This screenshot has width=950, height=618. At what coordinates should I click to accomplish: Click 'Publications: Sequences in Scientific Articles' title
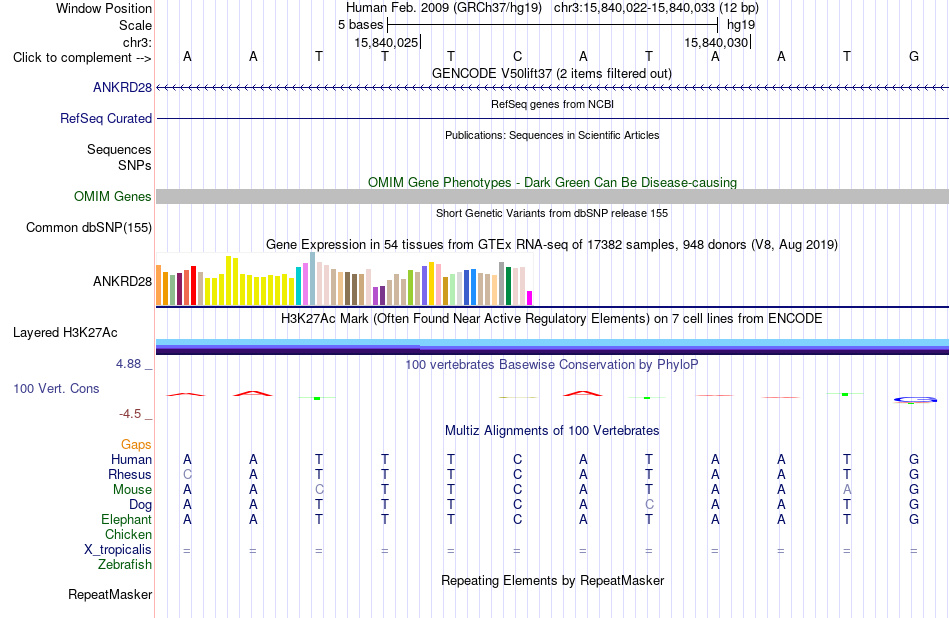(552, 135)
